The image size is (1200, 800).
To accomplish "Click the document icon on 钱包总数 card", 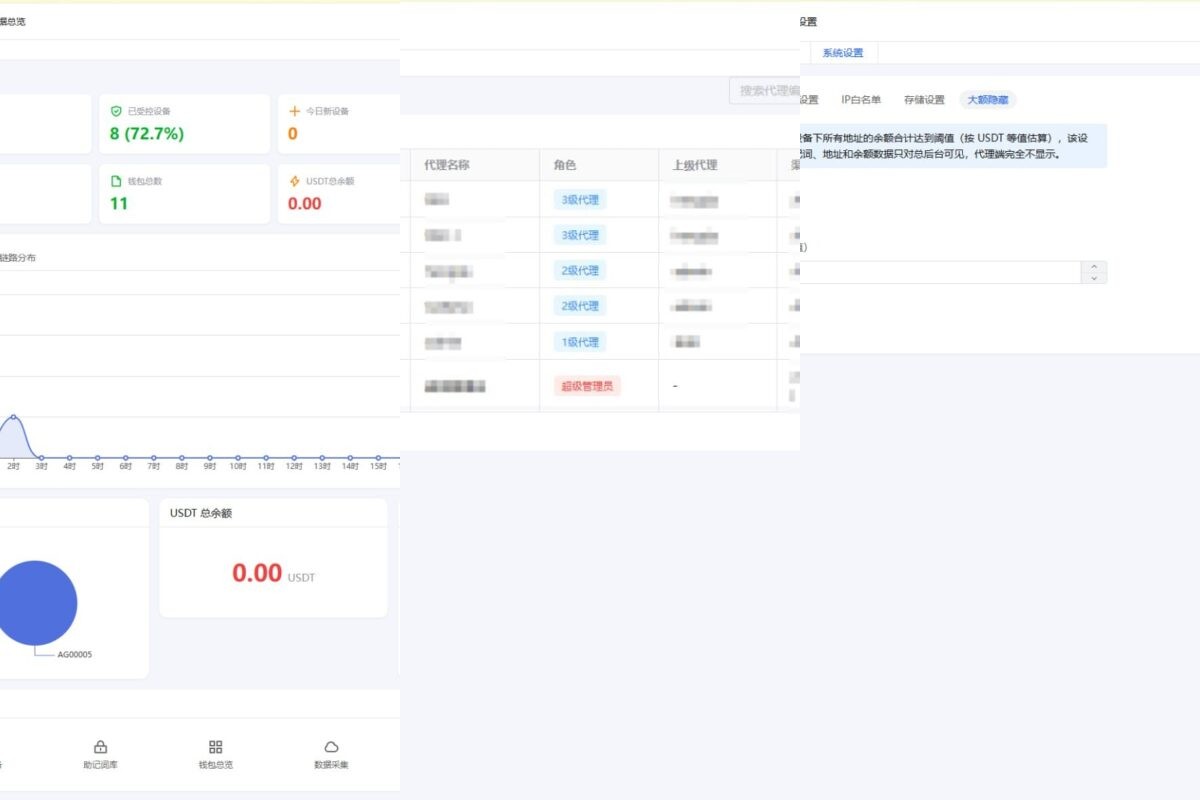I will (x=117, y=181).
